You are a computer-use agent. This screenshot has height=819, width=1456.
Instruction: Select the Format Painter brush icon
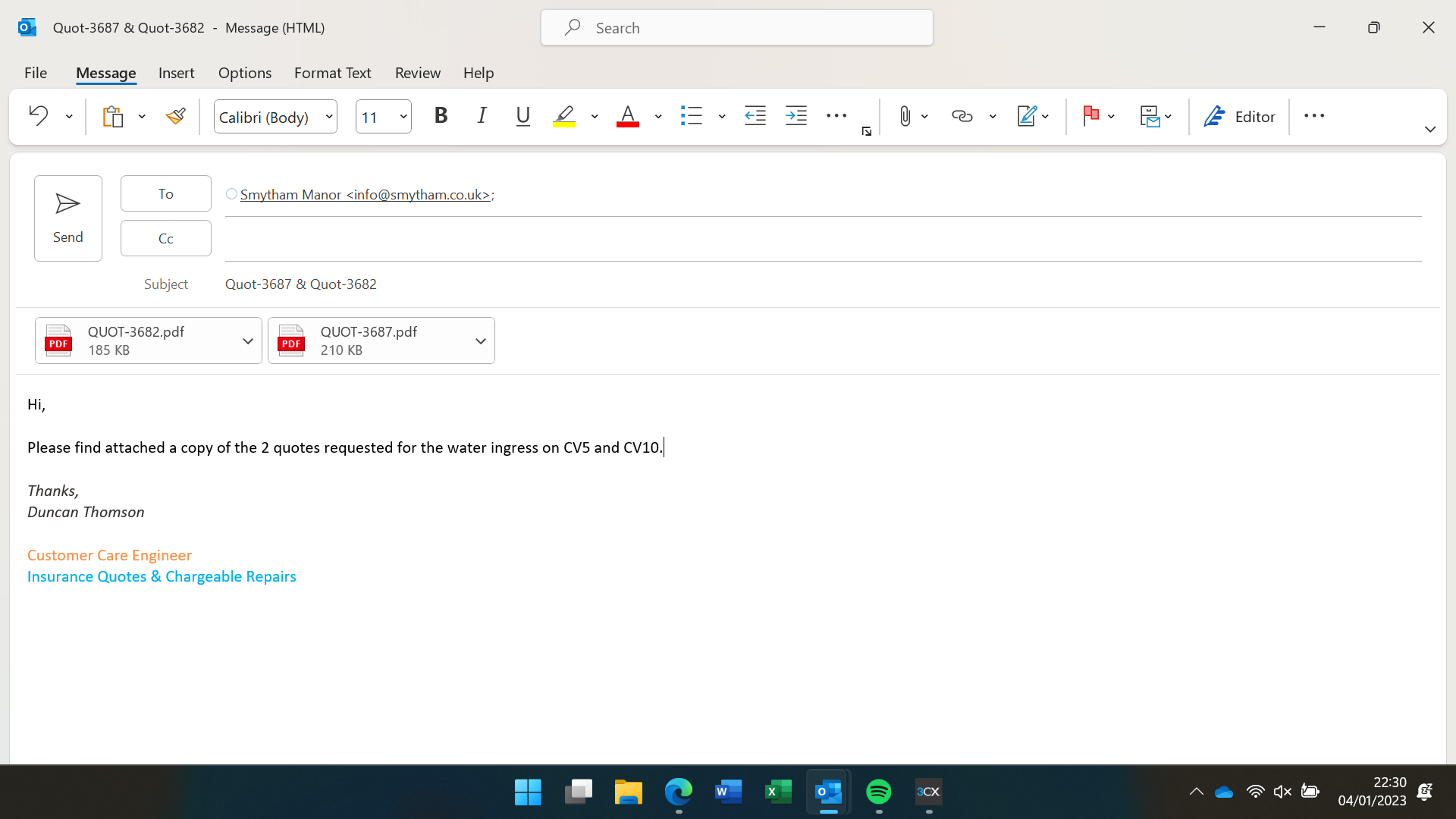point(176,116)
